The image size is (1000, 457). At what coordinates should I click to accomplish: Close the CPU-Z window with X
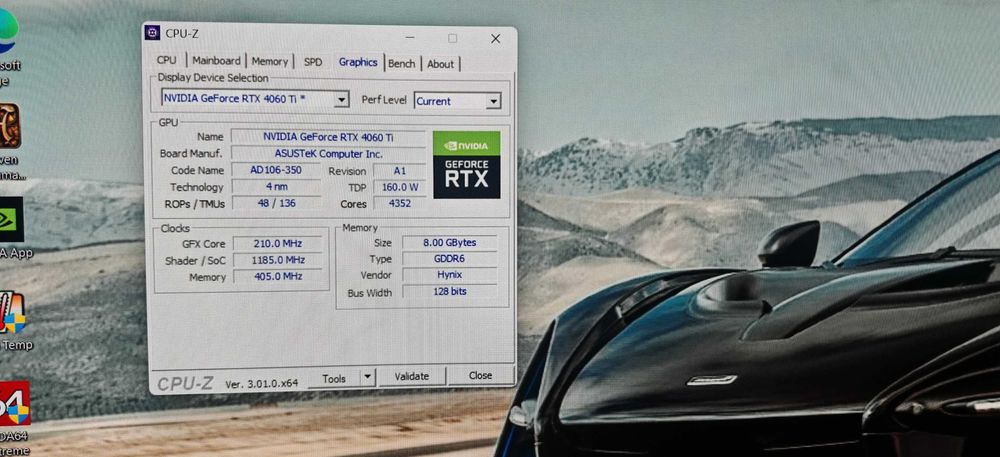(x=495, y=39)
